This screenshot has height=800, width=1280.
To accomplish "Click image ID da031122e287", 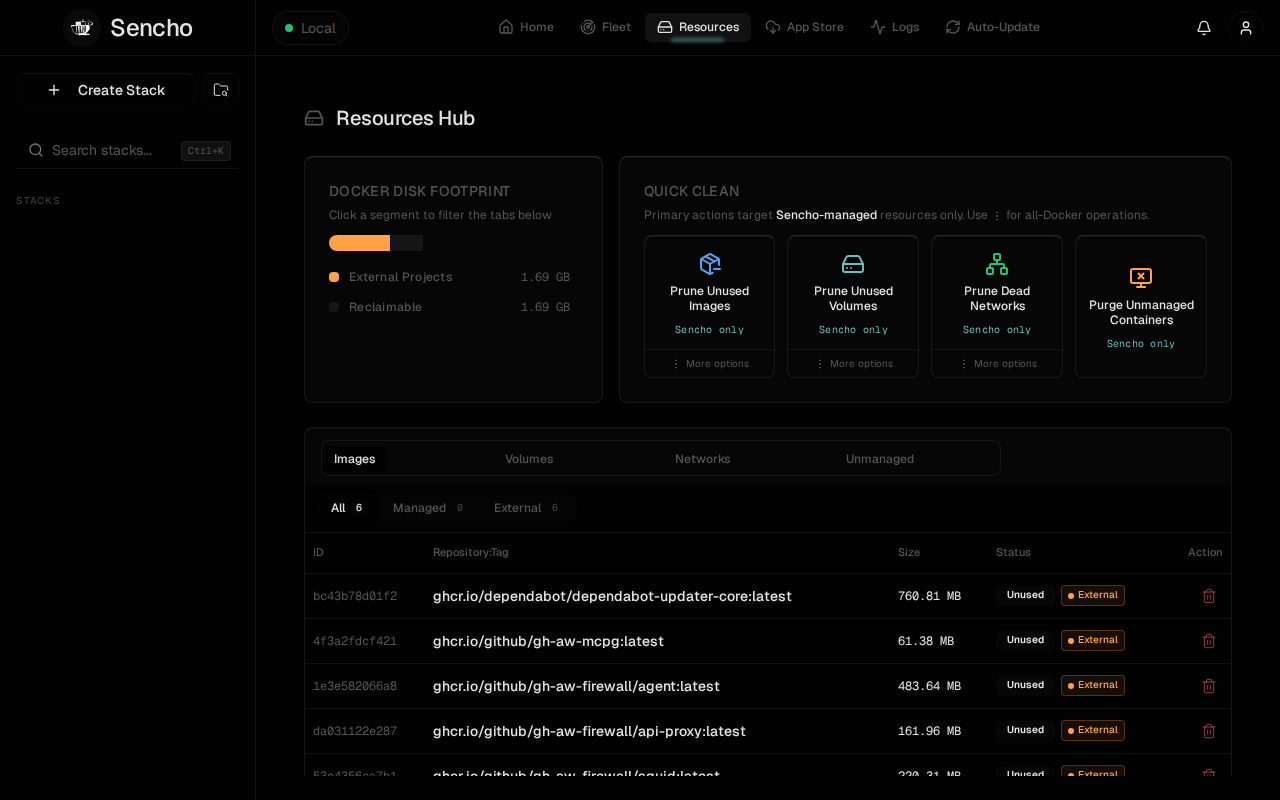I will point(355,732).
